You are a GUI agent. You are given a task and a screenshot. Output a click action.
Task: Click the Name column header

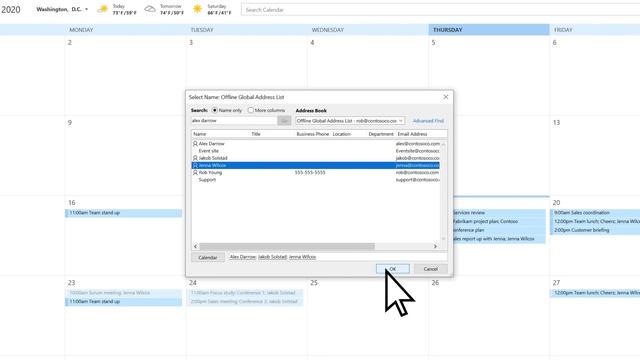[x=200, y=134]
